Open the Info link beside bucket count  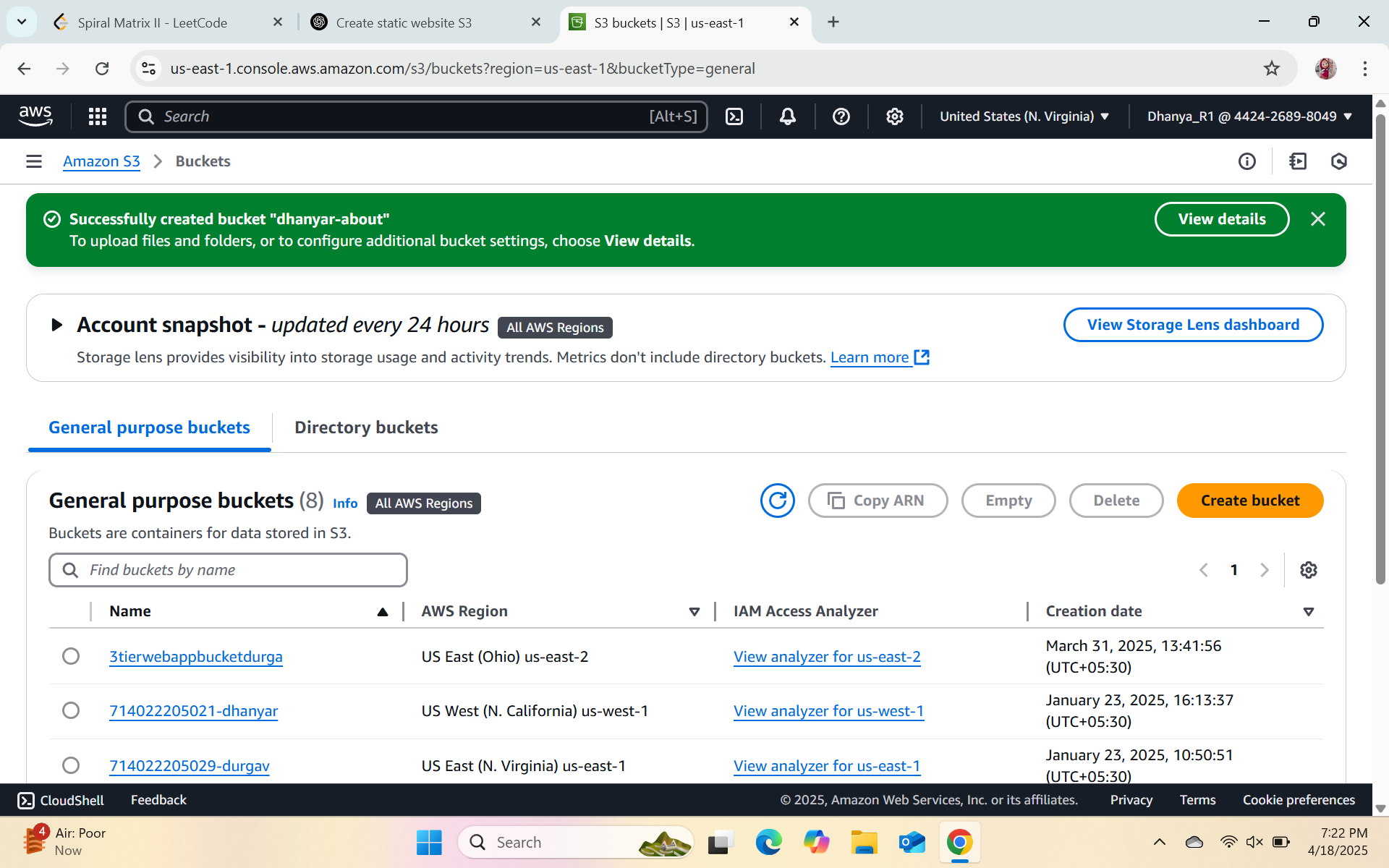345,503
